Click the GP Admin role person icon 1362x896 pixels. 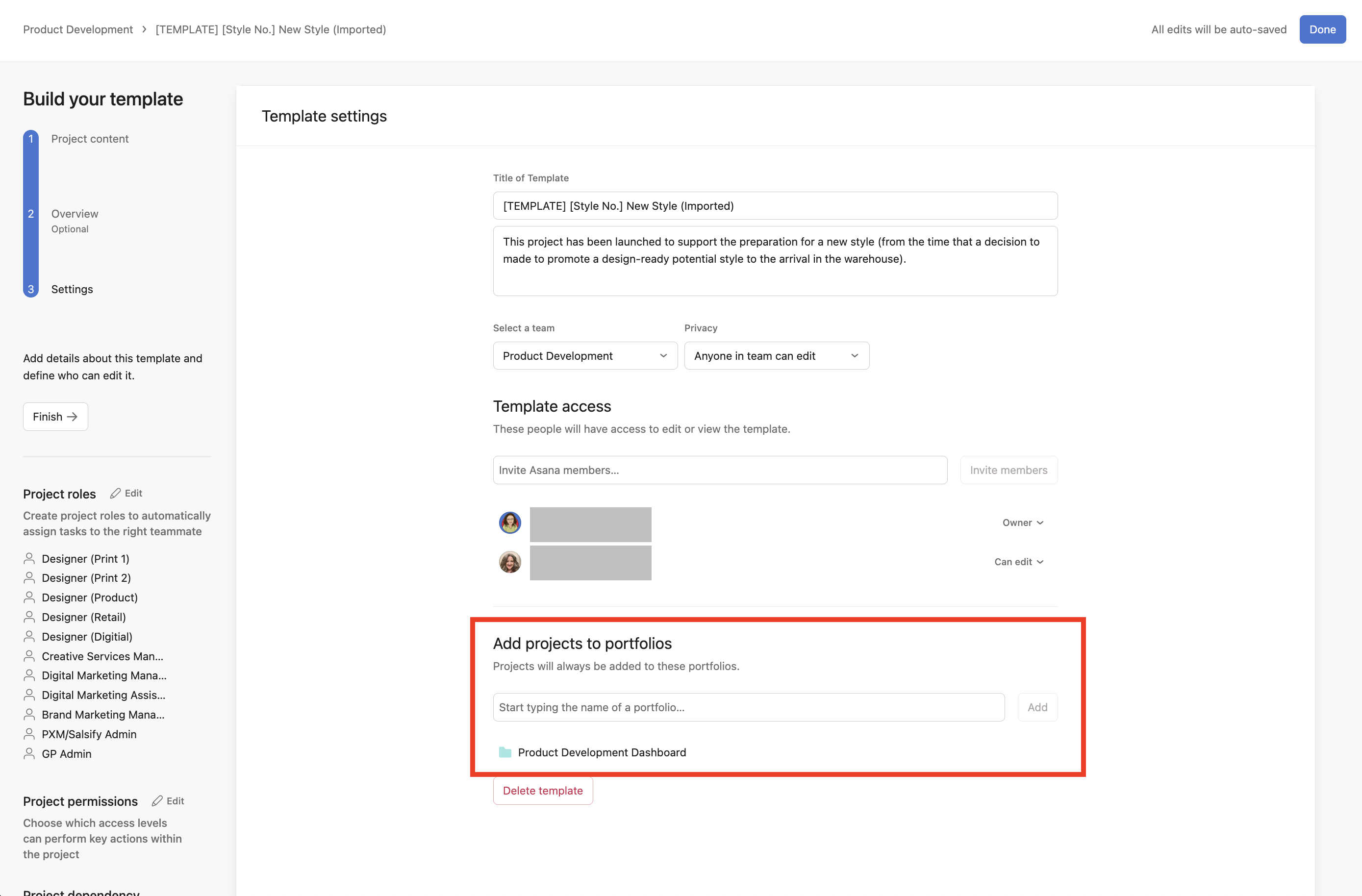pos(29,753)
